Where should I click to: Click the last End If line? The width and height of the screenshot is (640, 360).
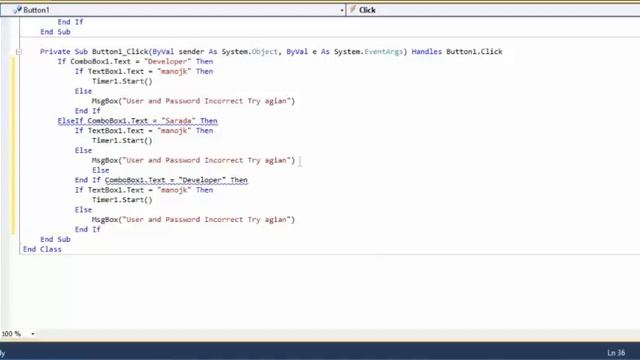(x=87, y=229)
